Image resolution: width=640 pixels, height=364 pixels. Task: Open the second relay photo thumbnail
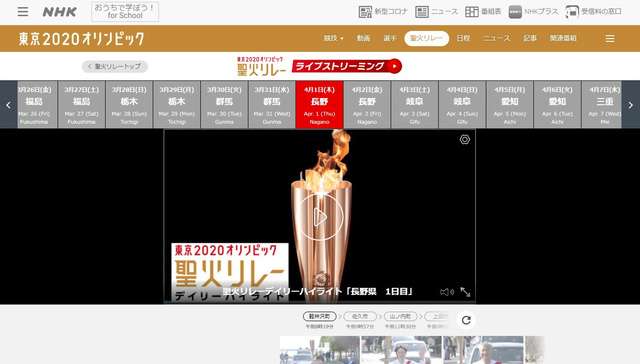(401, 350)
